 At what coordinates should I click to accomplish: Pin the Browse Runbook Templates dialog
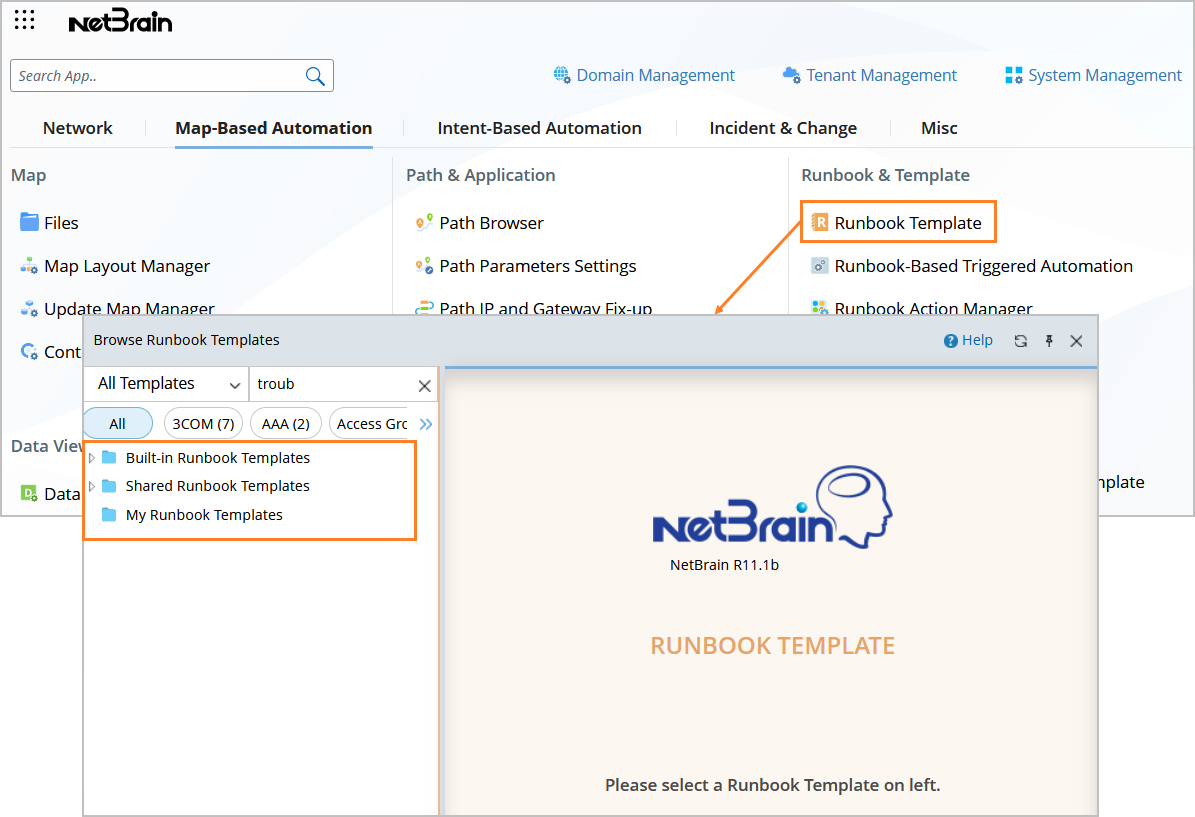1049,341
